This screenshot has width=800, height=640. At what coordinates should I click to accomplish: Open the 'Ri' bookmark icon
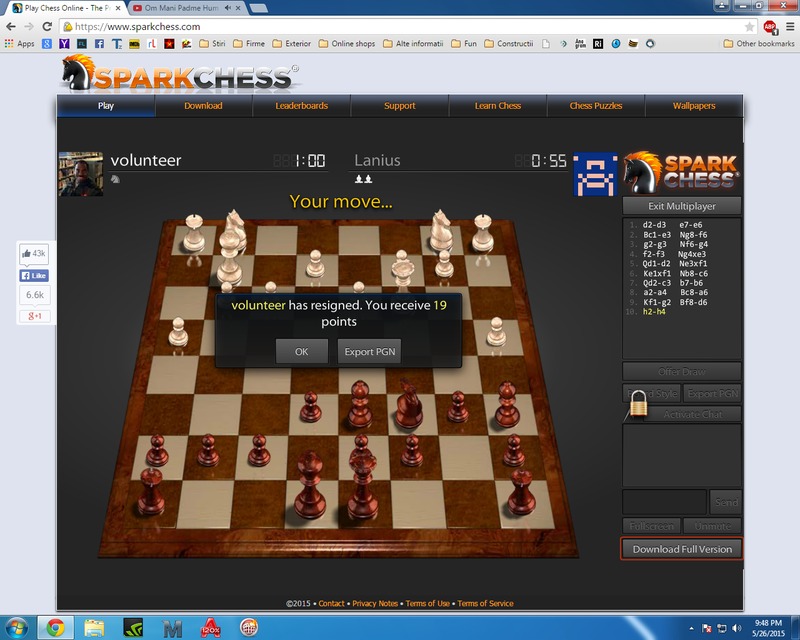[x=598, y=44]
